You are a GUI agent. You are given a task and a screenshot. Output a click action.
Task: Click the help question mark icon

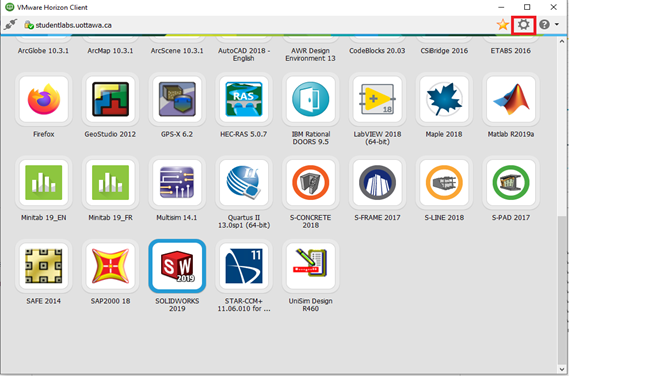(545, 25)
